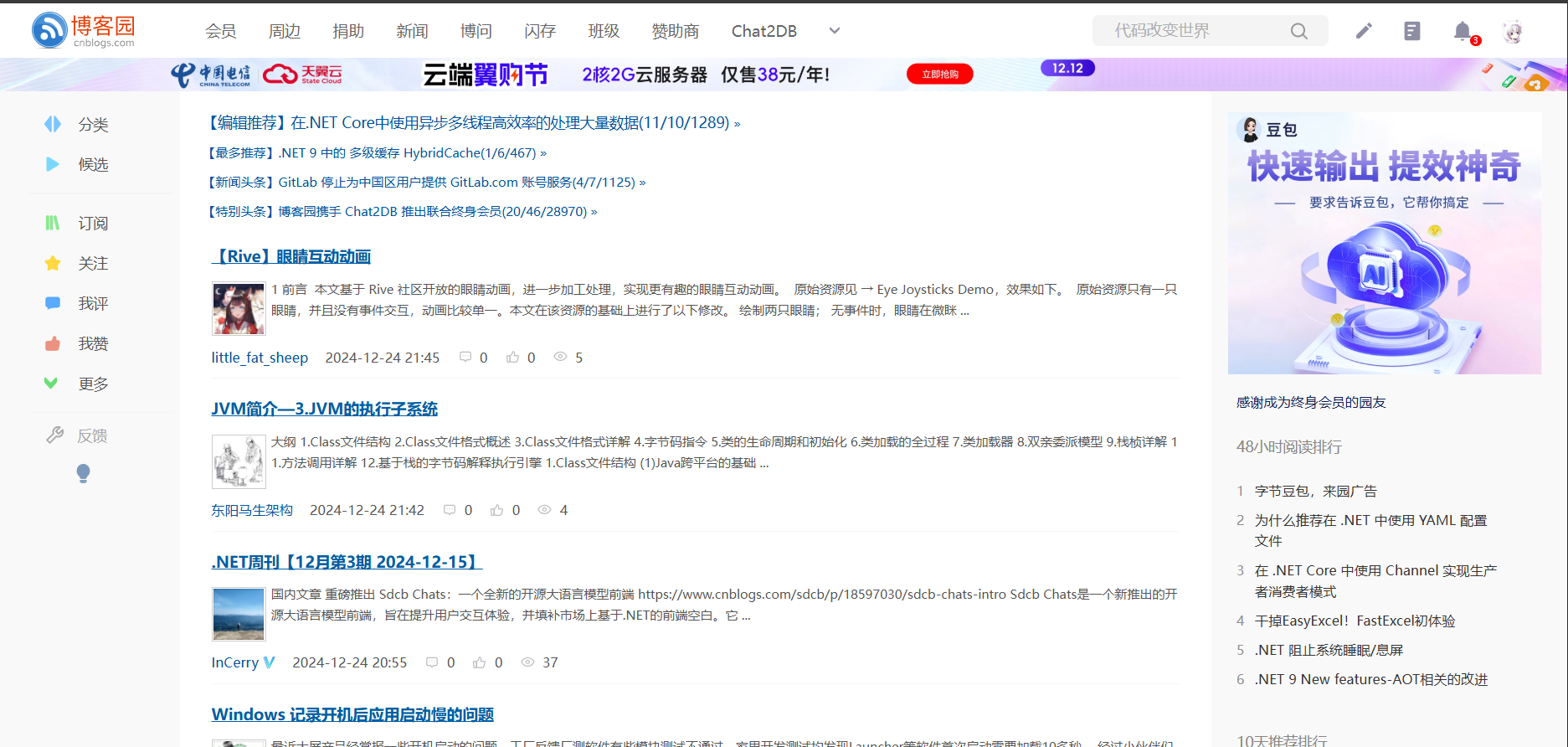Viewport: 1568px width, 747px height.
Task: Open the 赞助商 menu item
Action: click(676, 31)
